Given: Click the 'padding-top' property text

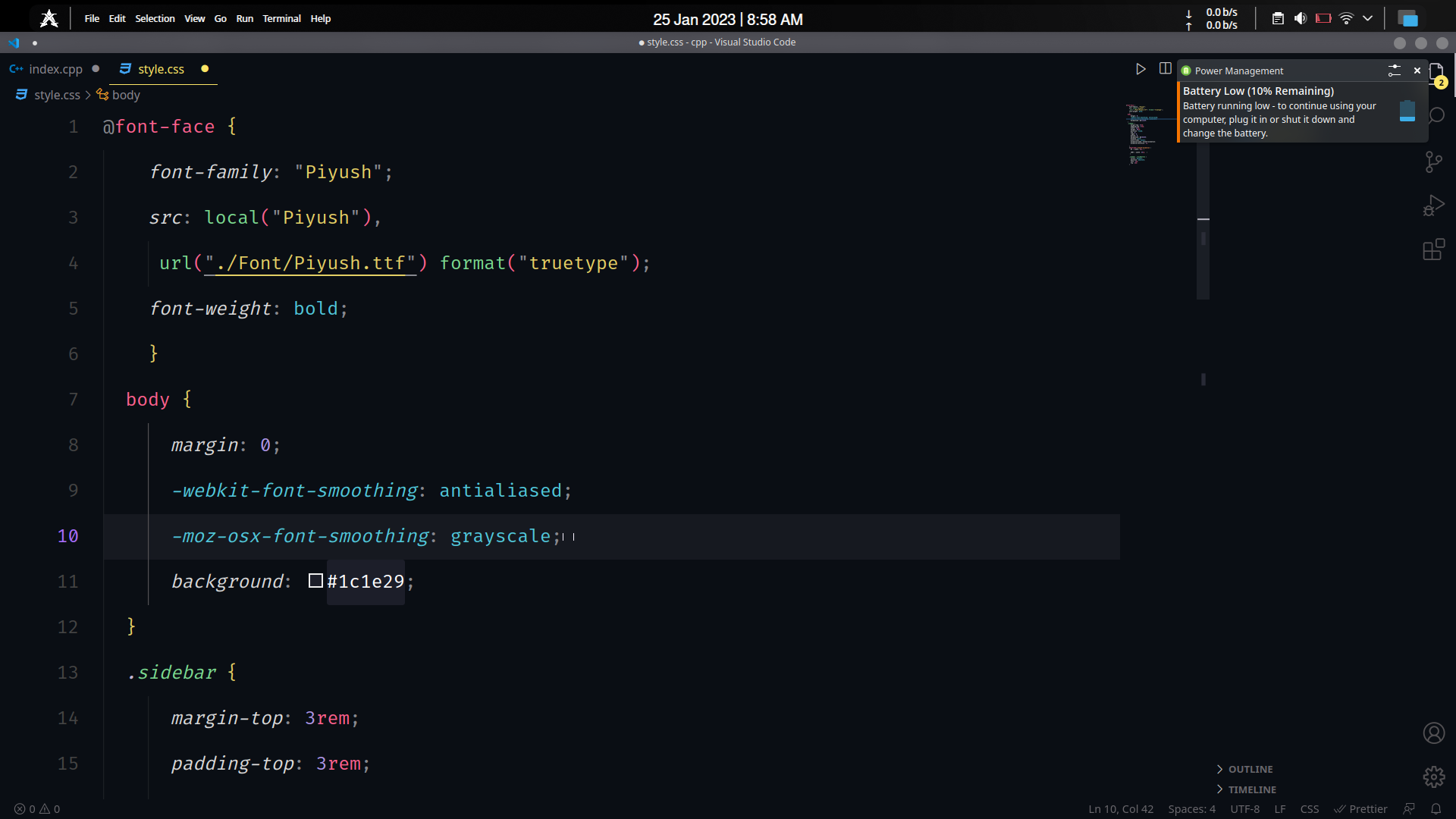Looking at the screenshot, I should pos(233,764).
